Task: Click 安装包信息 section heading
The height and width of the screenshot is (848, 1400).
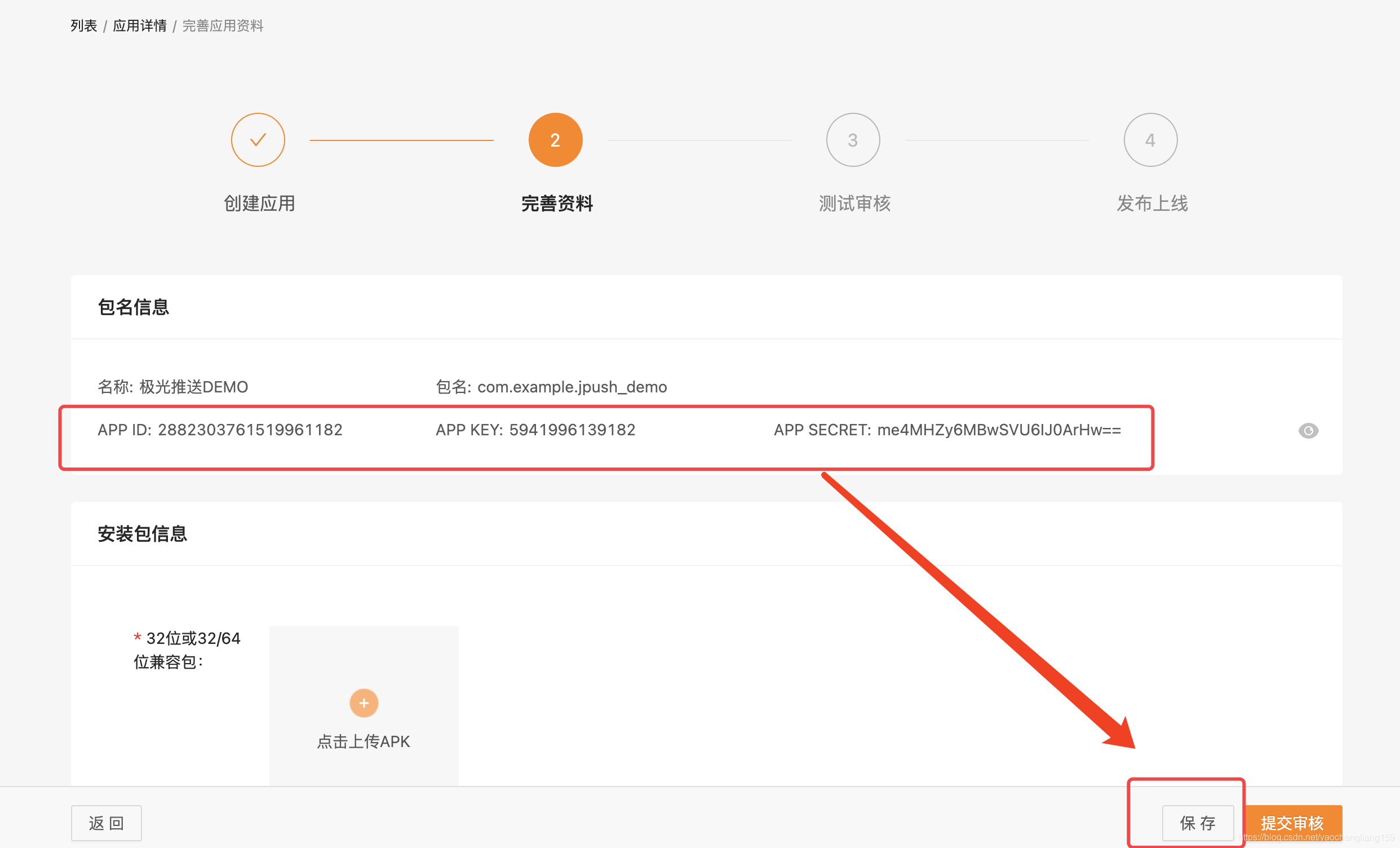Action: pos(143,534)
